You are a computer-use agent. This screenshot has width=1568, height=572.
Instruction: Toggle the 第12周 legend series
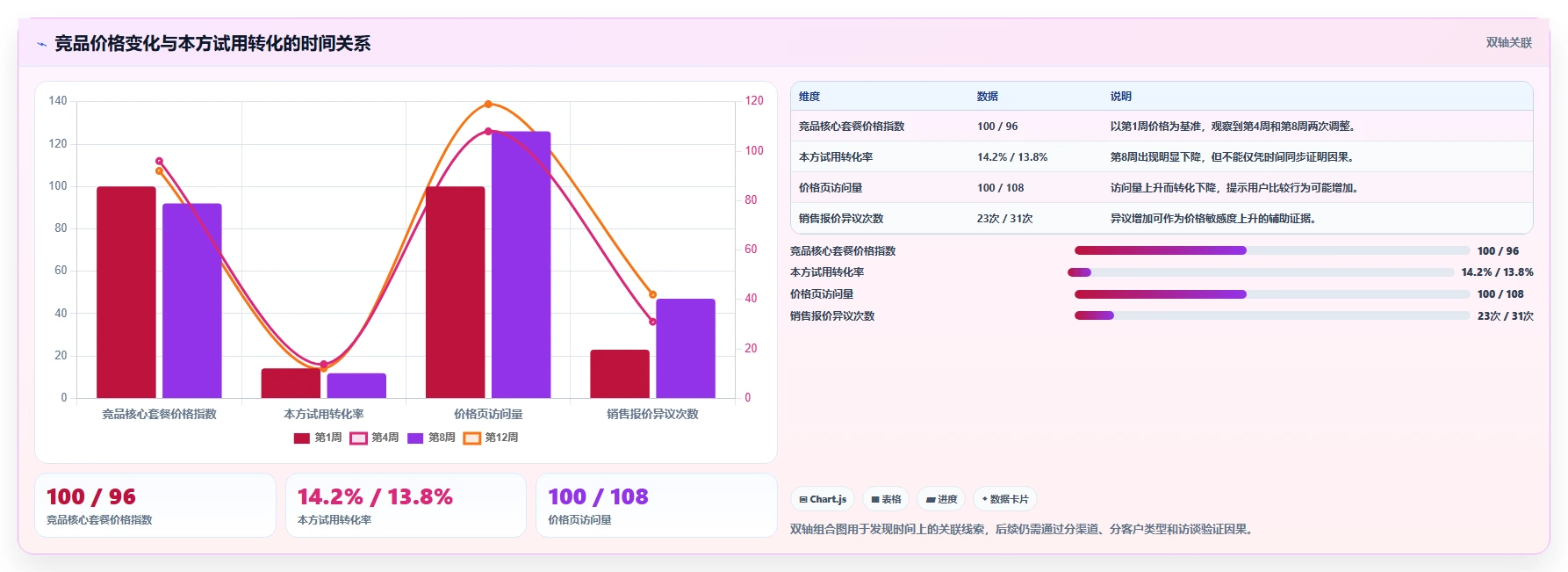pyautogui.click(x=491, y=438)
